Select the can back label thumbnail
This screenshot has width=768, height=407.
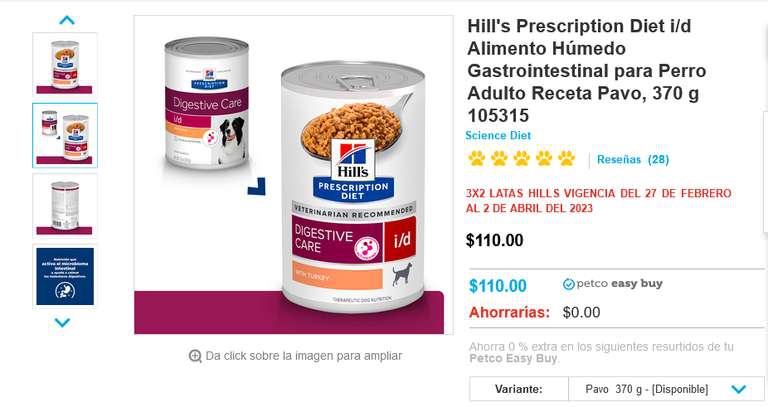click(x=65, y=206)
